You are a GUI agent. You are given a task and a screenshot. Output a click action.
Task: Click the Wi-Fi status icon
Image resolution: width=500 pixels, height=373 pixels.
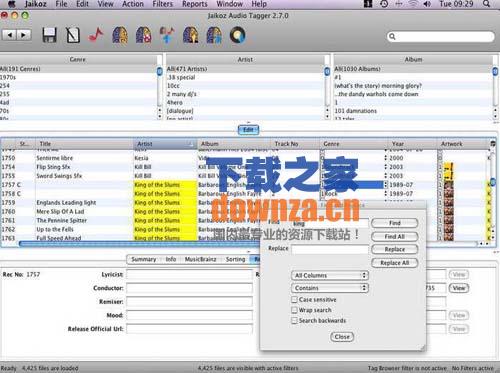413,4
